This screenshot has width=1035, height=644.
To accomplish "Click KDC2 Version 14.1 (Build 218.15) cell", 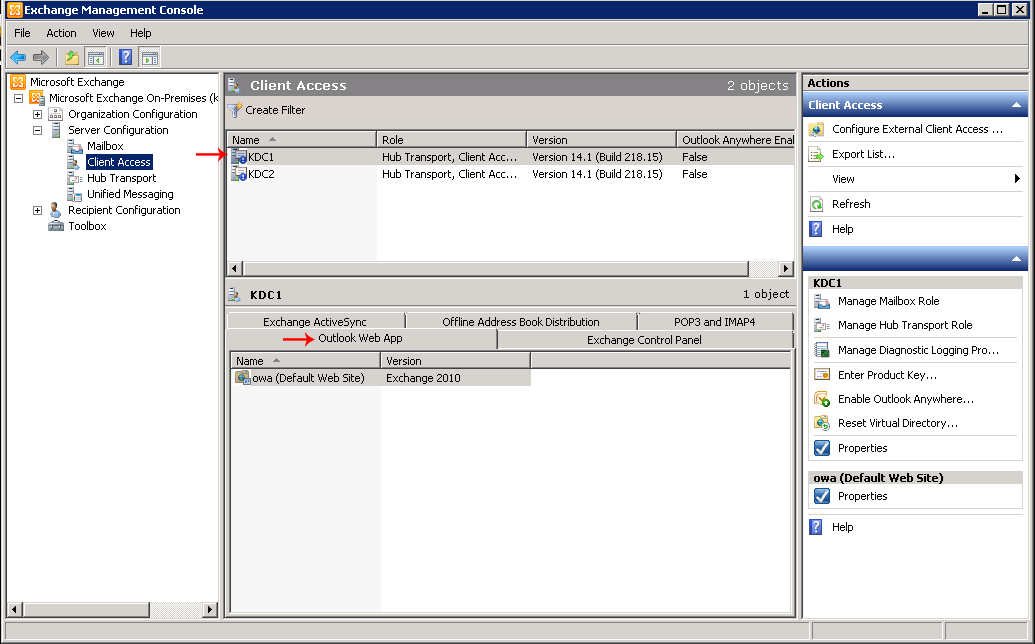I will pyautogui.click(x=597, y=174).
